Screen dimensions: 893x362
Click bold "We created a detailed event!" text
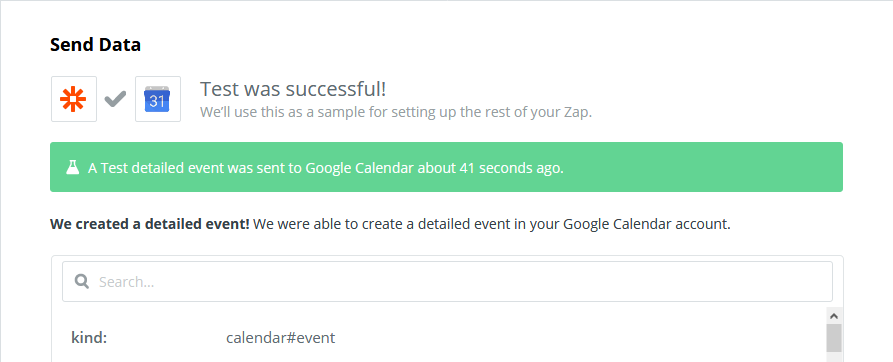click(x=150, y=224)
